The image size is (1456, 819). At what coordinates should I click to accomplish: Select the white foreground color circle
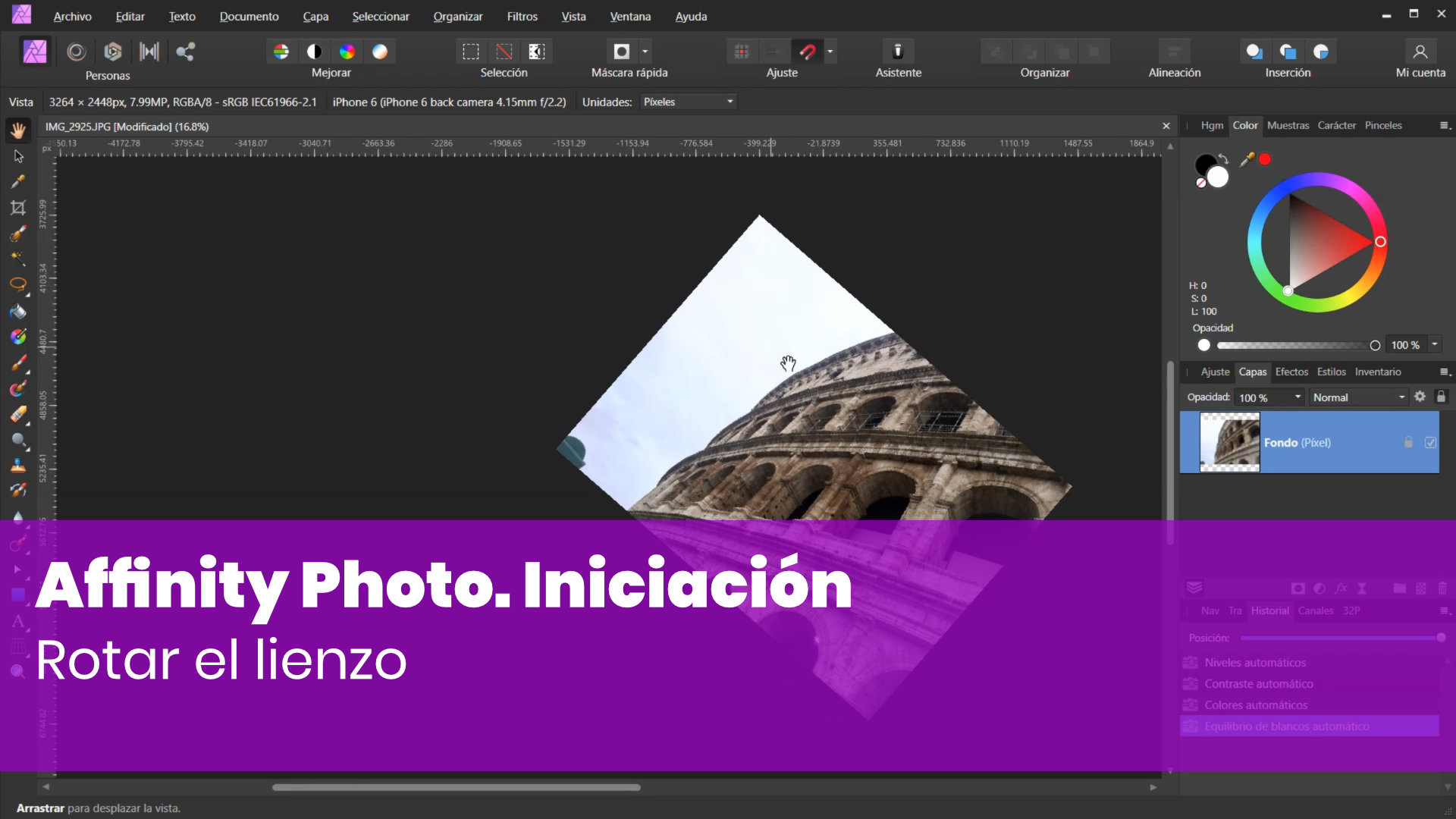(1218, 177)
